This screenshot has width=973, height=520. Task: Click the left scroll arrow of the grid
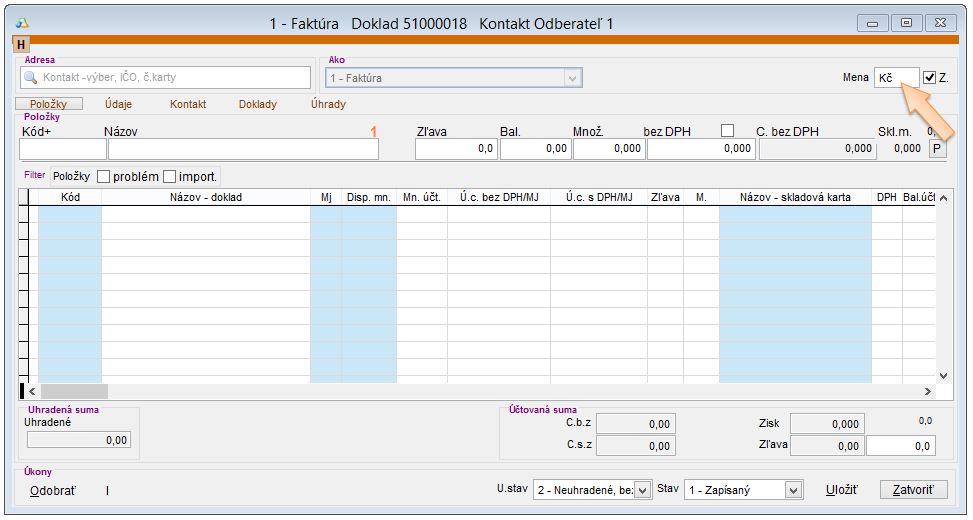[31, 391]
